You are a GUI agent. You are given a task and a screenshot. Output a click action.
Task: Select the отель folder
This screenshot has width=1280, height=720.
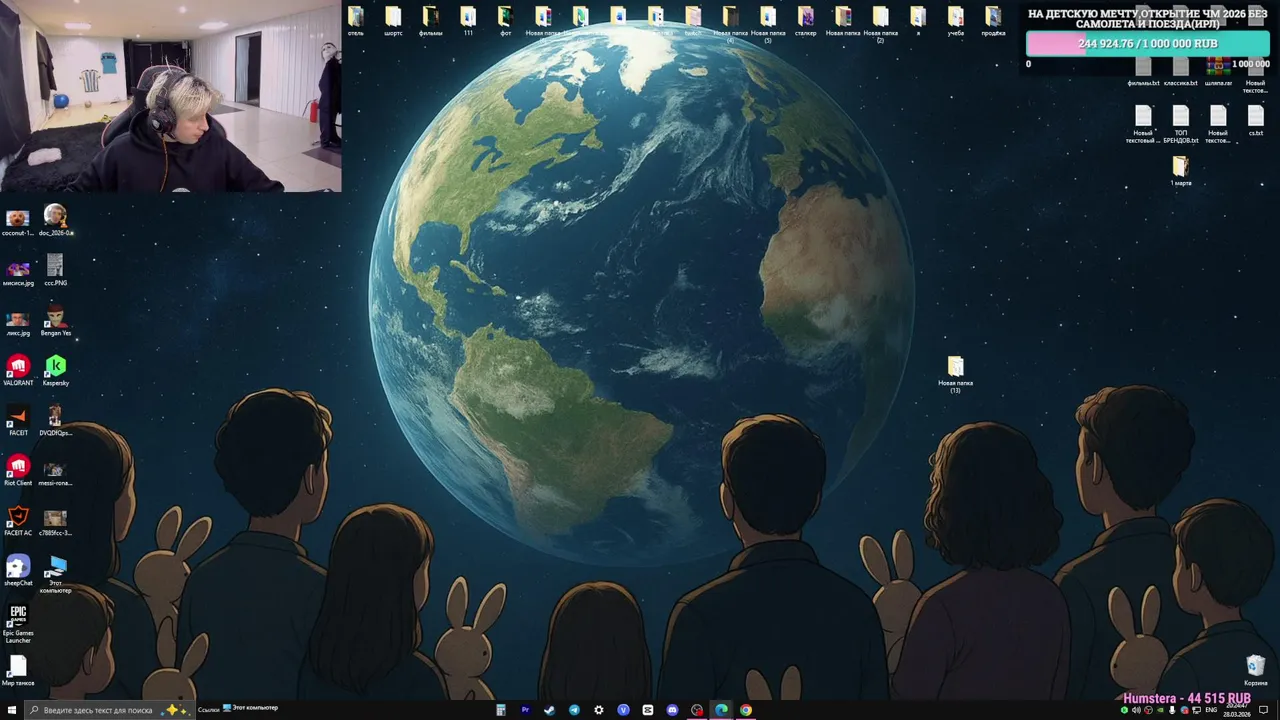356,21
